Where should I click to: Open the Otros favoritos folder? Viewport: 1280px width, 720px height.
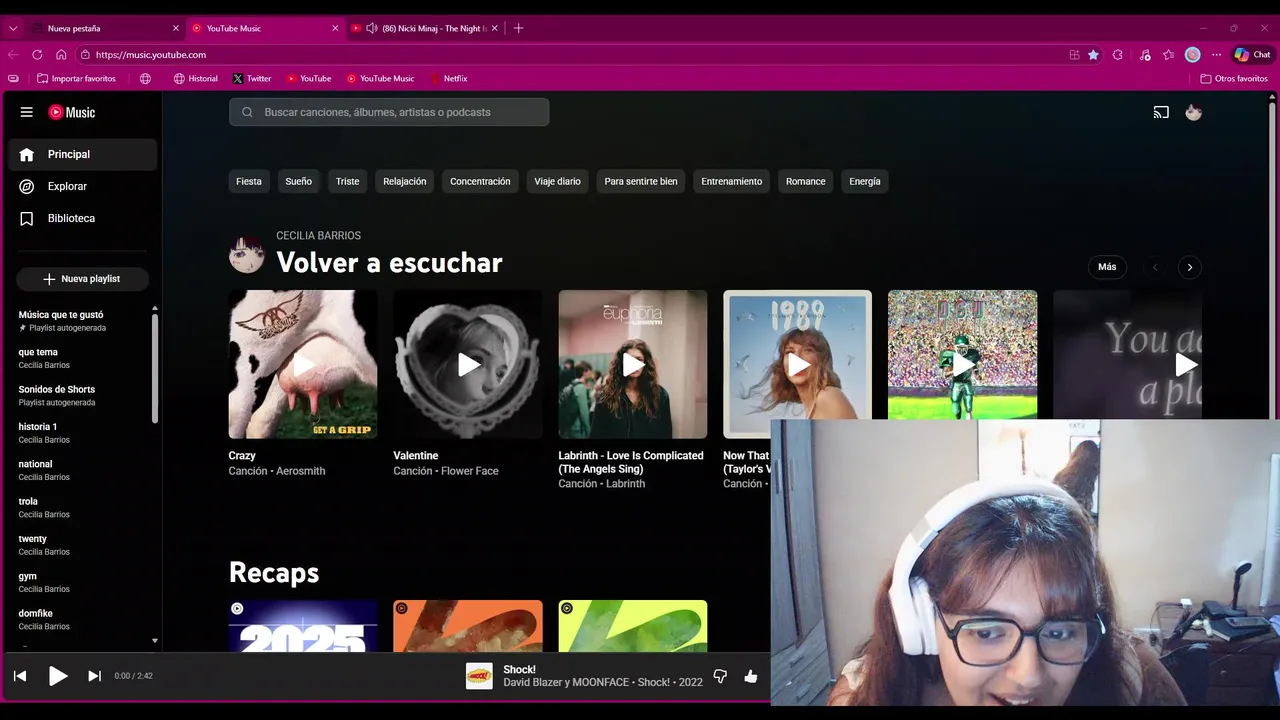coord(1232,78)
